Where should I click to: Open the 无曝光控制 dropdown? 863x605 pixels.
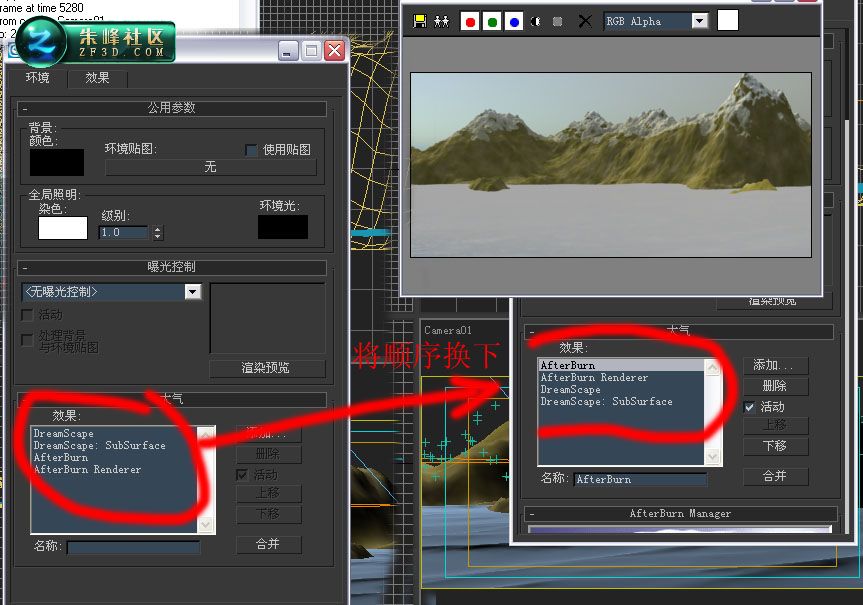click(x=112, y=292)
